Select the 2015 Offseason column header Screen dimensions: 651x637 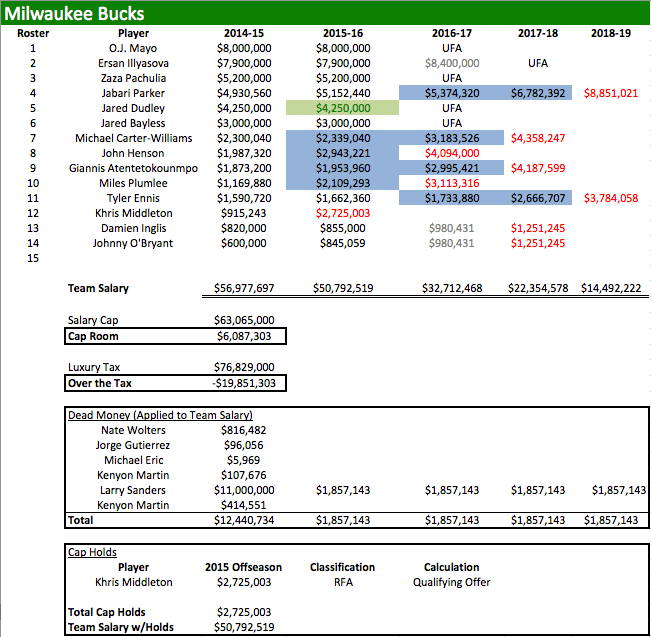[243, 567]
